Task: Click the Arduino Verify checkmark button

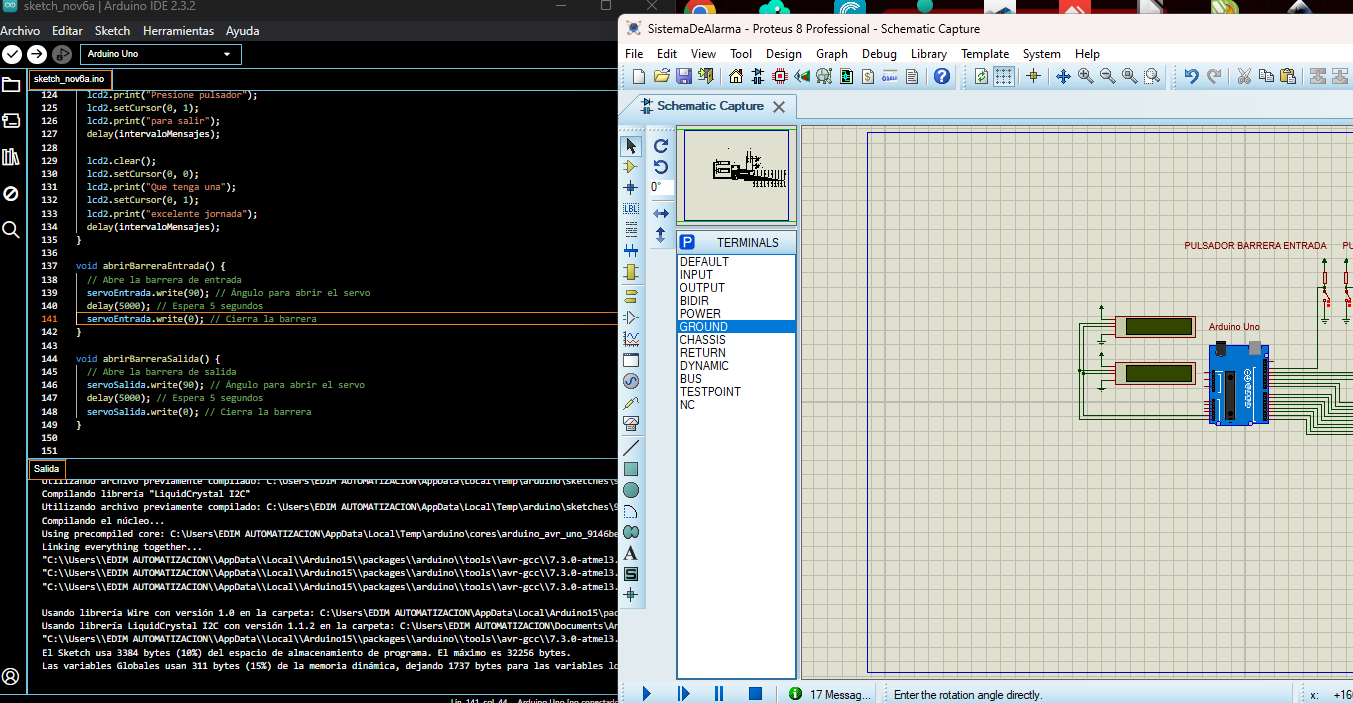Action: (x=12, y=54)
